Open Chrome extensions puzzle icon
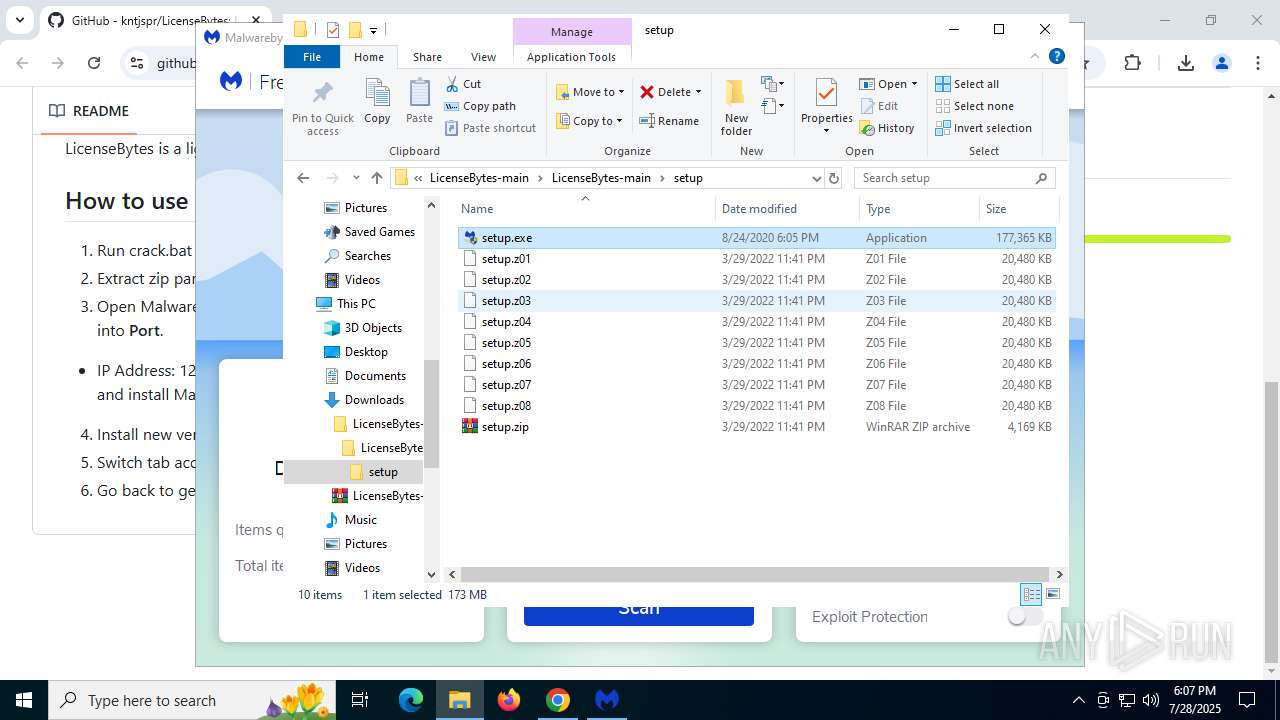The height and width of the screenshot is (720, 1280). (x=1132, y=63)
